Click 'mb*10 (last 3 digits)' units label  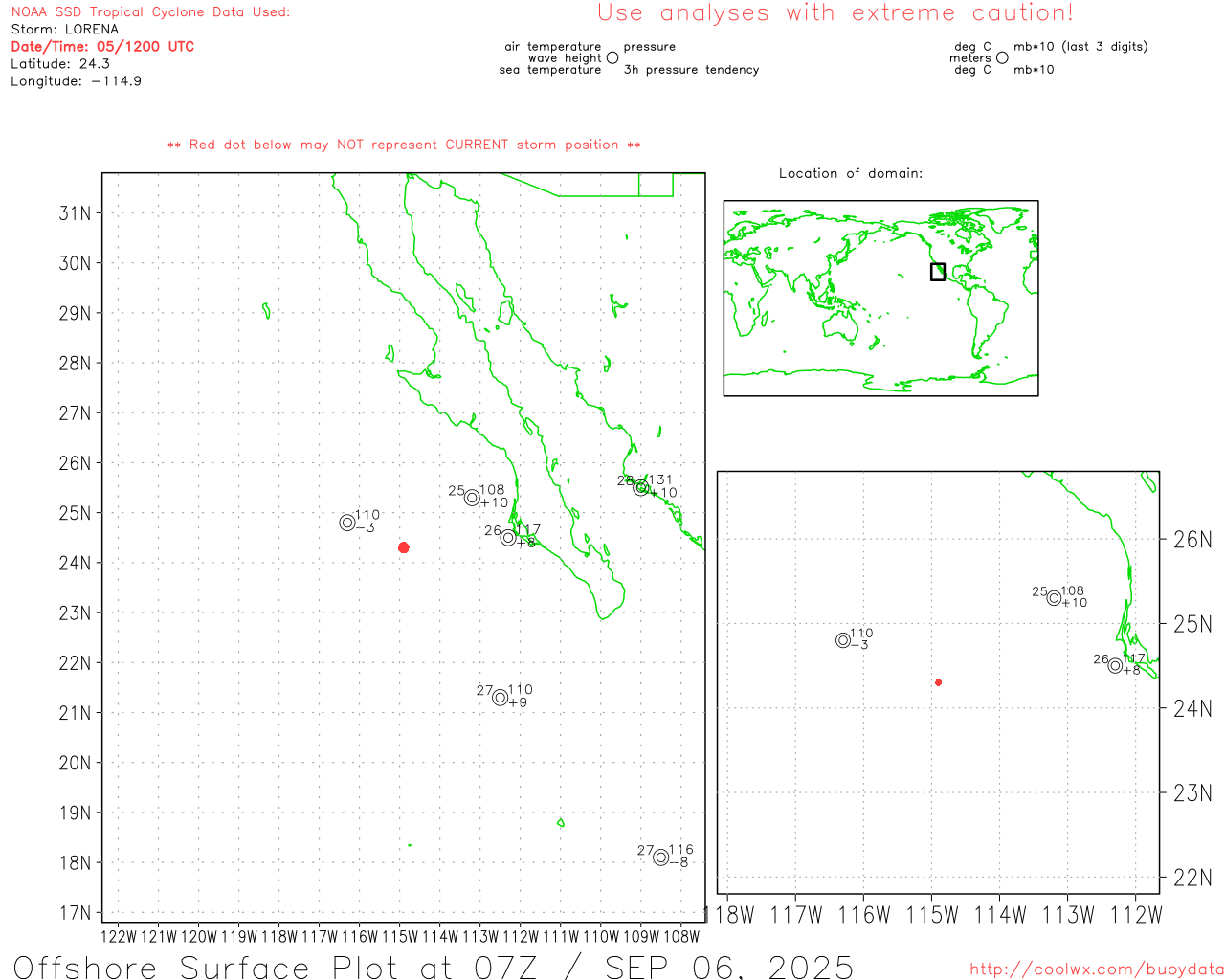click(x=1080, y=47)
